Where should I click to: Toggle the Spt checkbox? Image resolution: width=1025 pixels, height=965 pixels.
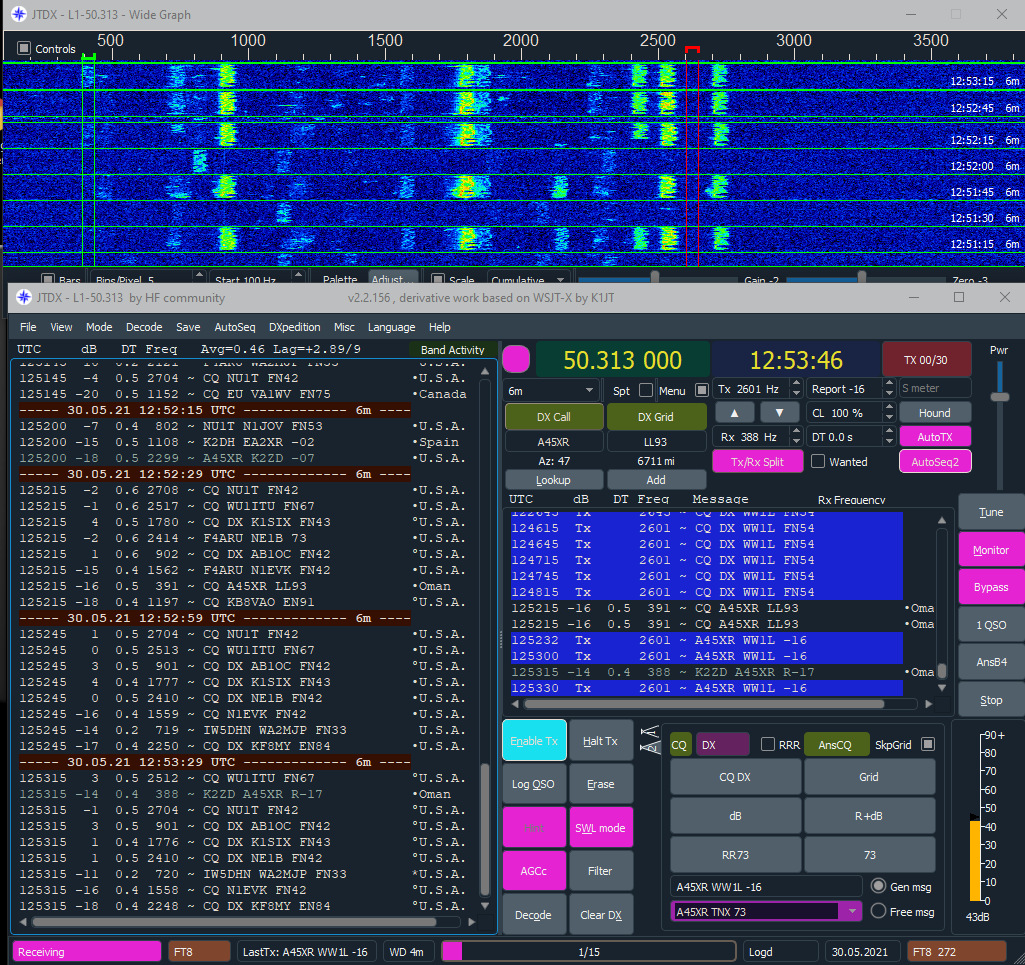coord(646,390)
